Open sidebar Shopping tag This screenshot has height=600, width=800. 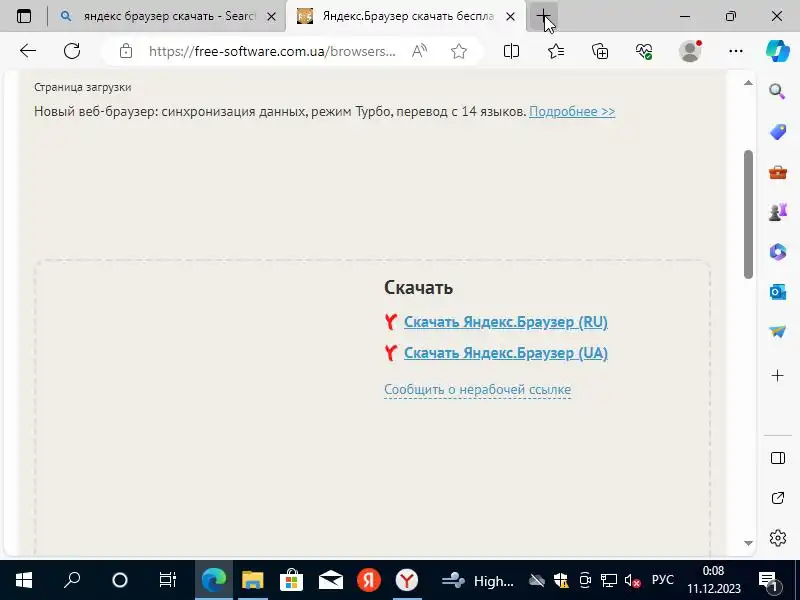[x=778, y=132]
